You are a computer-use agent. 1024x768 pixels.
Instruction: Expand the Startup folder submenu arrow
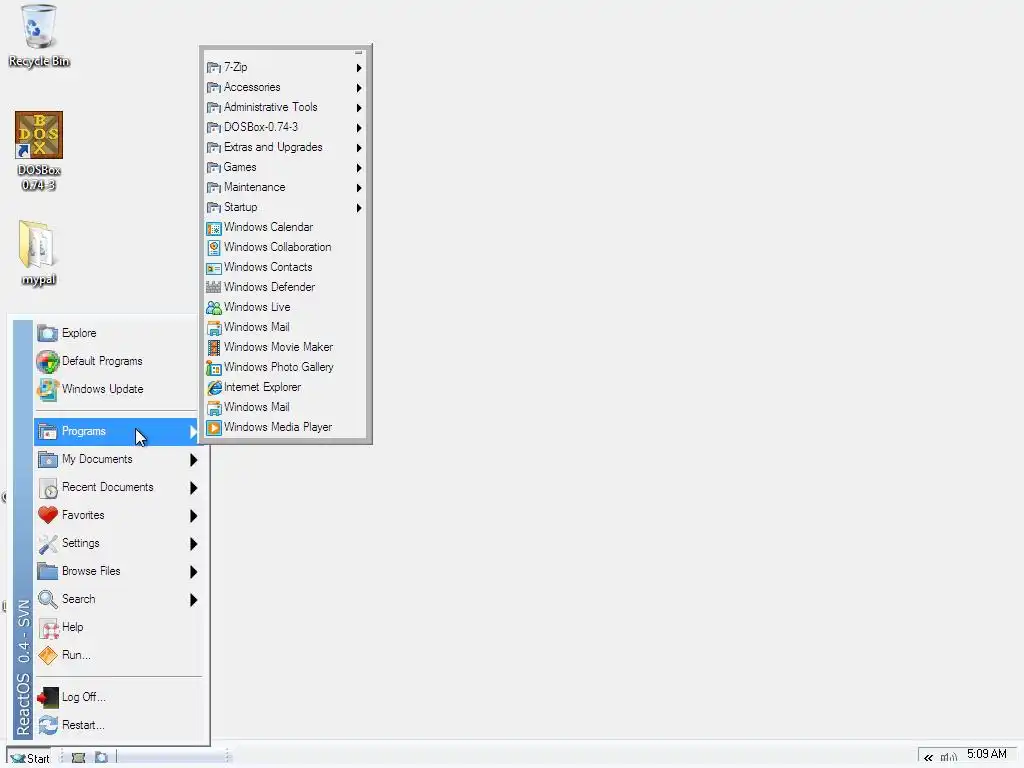pos(359,208)
